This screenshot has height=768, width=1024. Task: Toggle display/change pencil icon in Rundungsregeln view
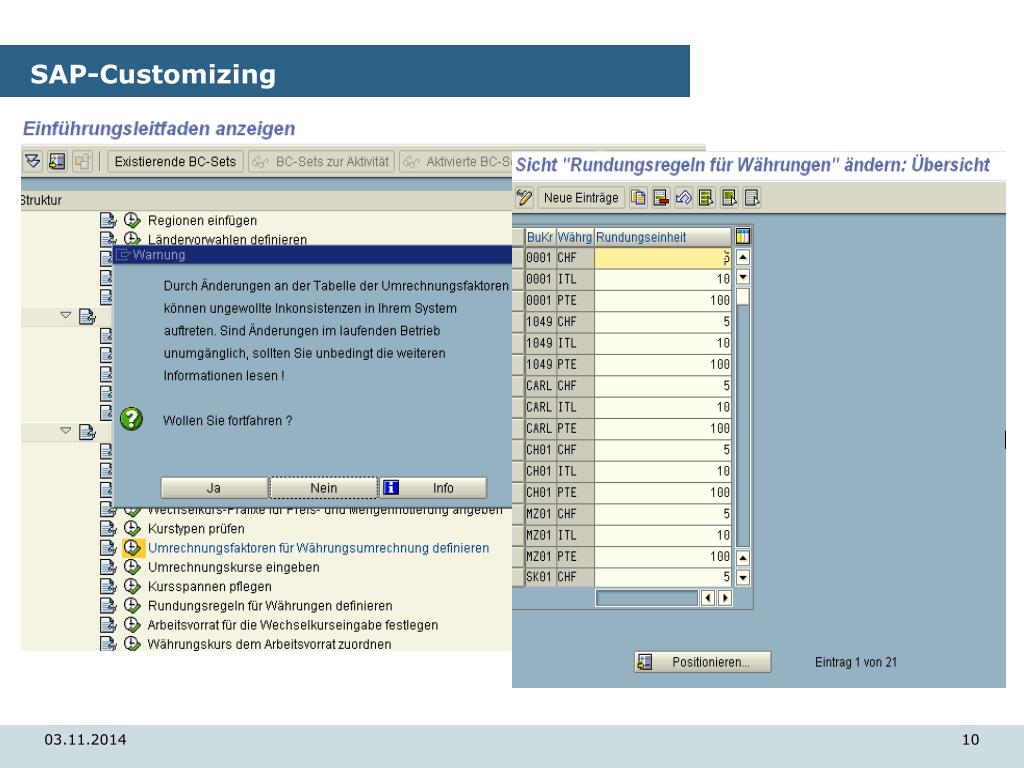(x=524, y=197)
